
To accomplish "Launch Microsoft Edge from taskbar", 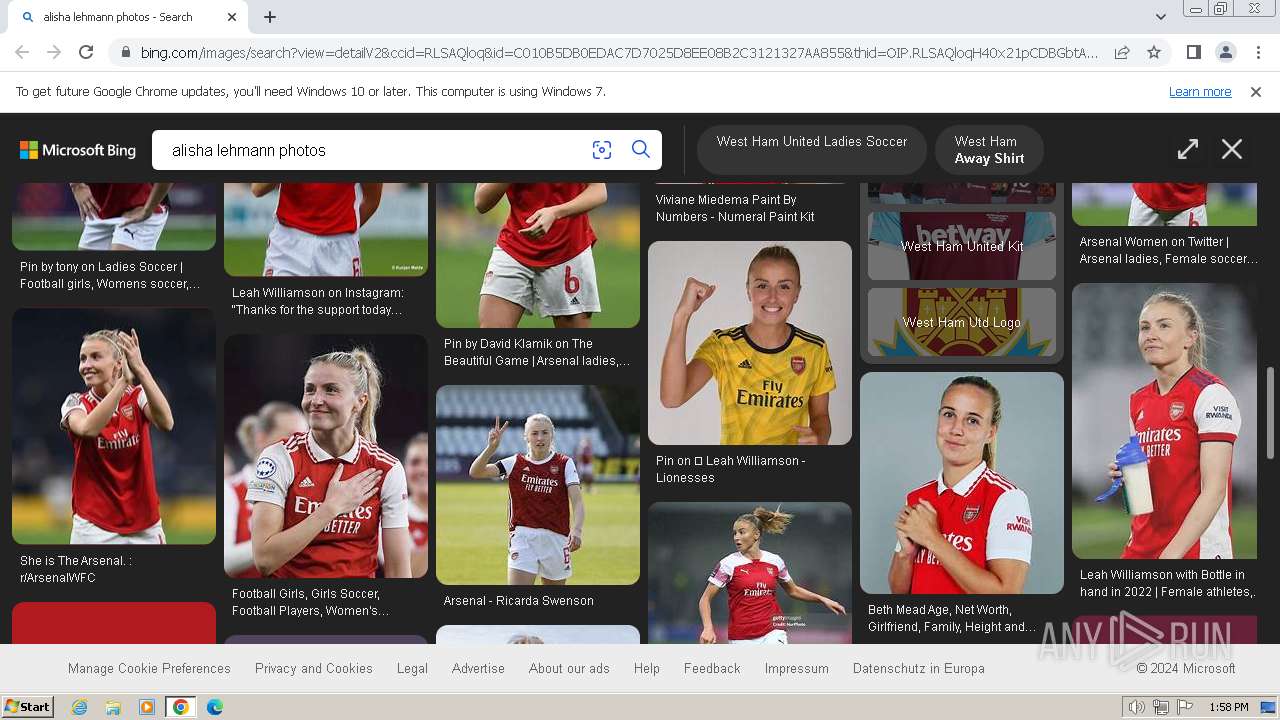I will point(215,707).
